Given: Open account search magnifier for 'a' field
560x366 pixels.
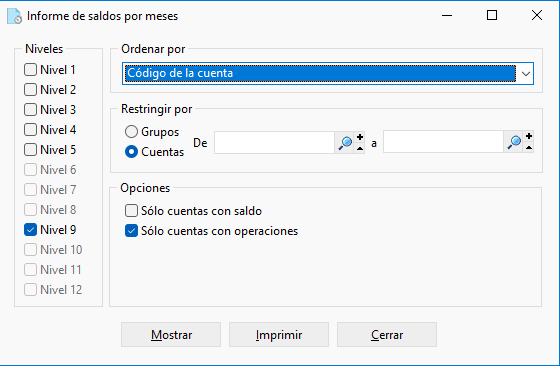Looking at the screenshot, I should [514, 142].
